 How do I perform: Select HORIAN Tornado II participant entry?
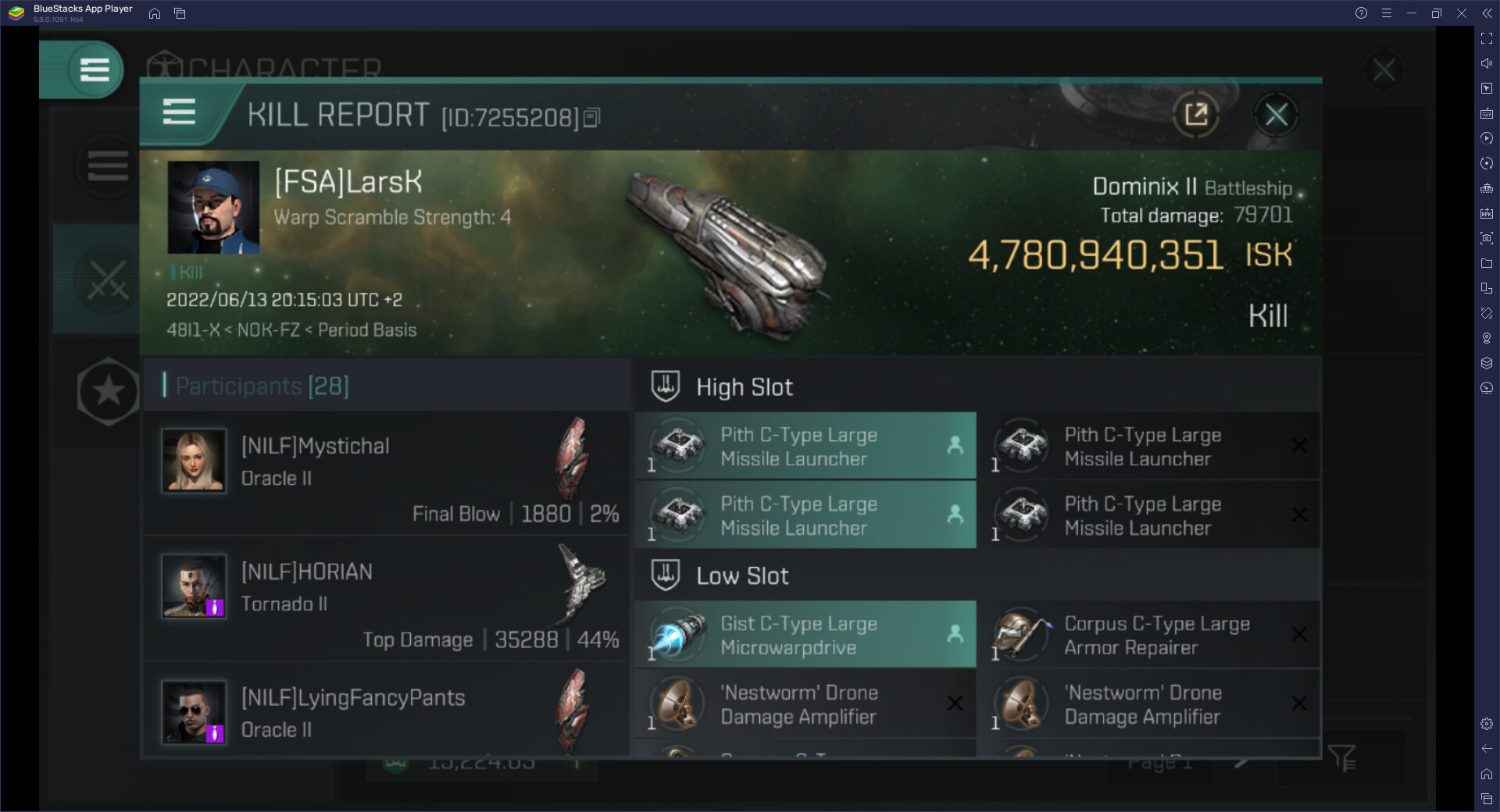point(387,598)
